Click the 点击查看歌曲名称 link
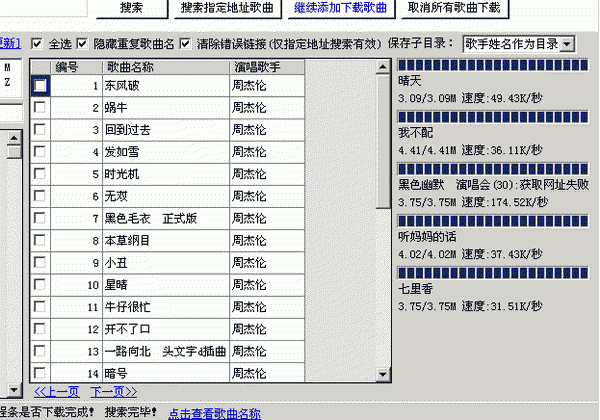This screenshot has width=600, height=420. [x=214, y=413]
